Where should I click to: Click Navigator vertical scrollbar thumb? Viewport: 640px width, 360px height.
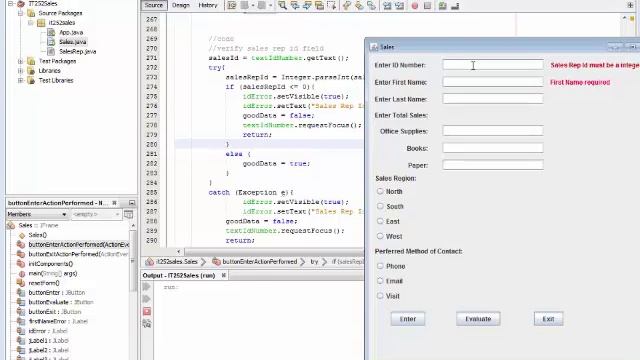(x=133, y=260)
